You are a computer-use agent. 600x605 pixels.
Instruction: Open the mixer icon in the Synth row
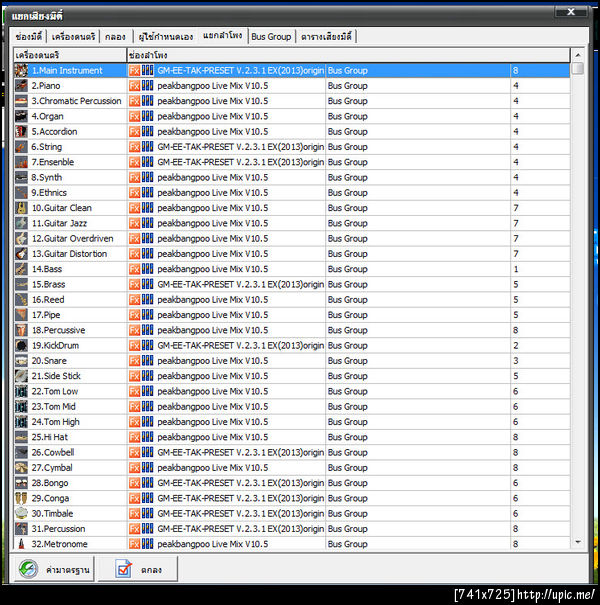(147, 177)
